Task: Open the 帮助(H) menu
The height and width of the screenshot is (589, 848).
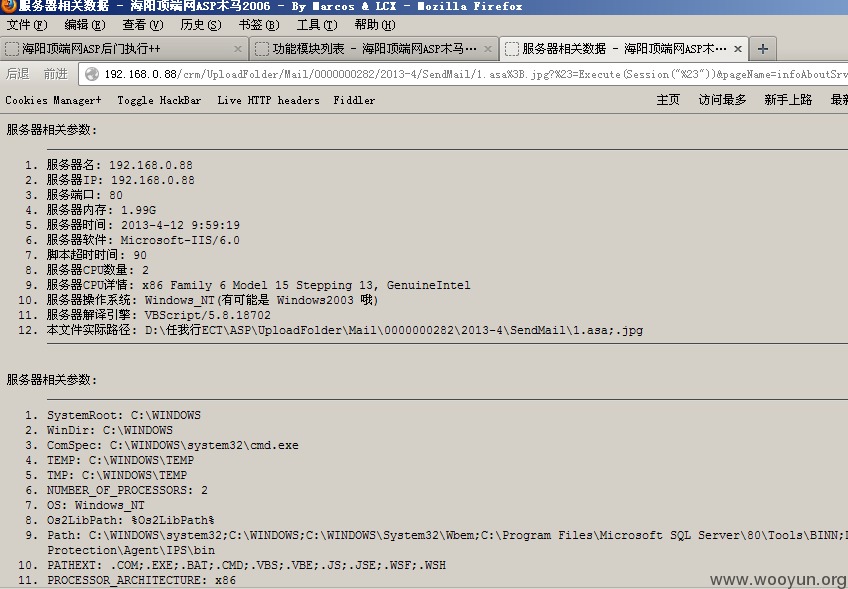Action: point(375,25)
